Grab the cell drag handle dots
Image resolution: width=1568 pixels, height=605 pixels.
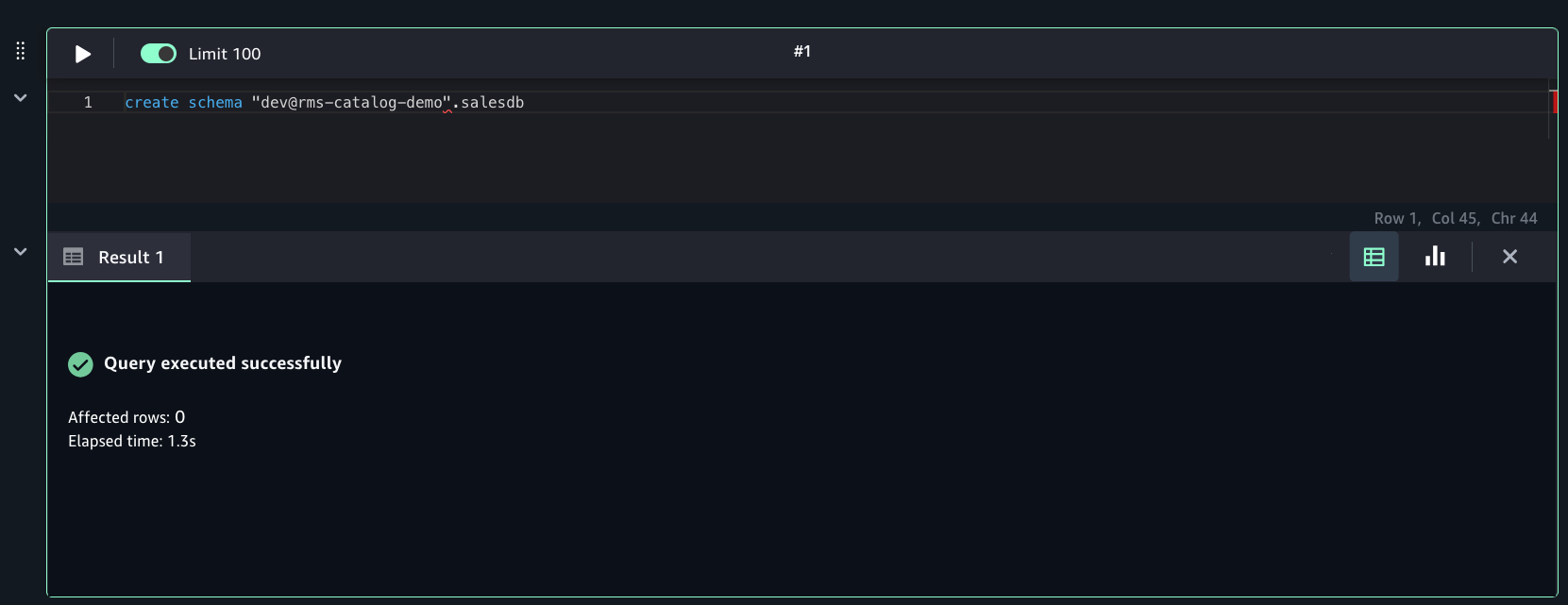tap(21, 51)
